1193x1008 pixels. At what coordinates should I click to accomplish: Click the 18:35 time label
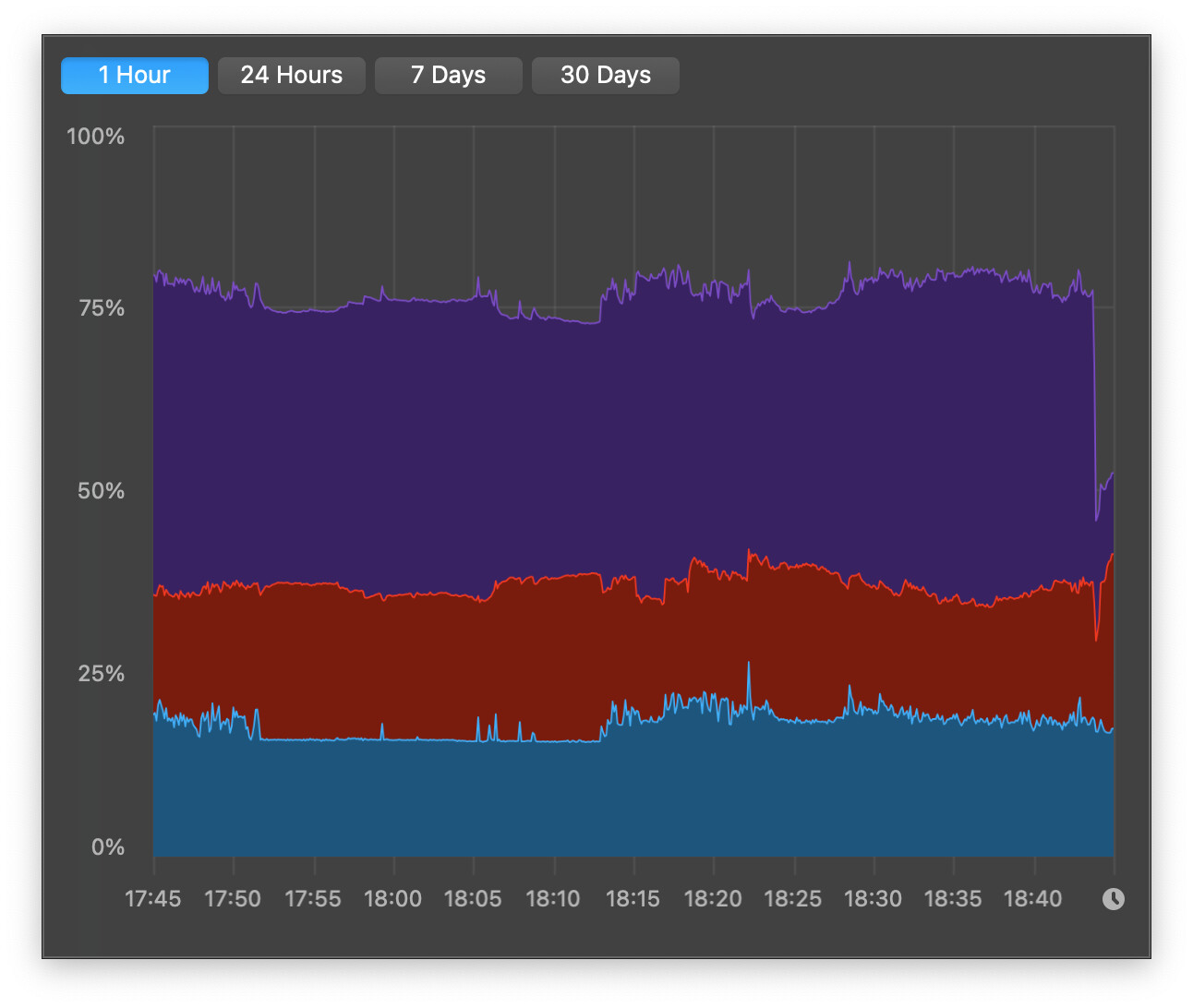(x=953, y=899)
